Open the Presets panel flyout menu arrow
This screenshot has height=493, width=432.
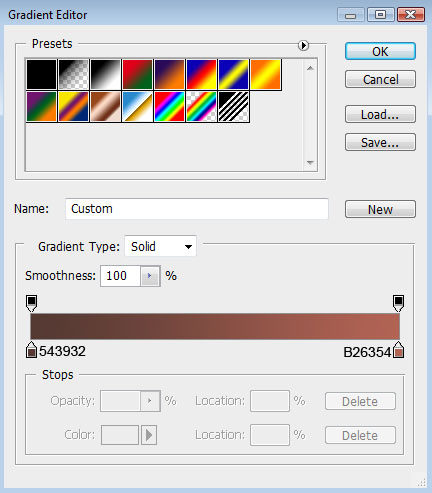pos(303,45)
